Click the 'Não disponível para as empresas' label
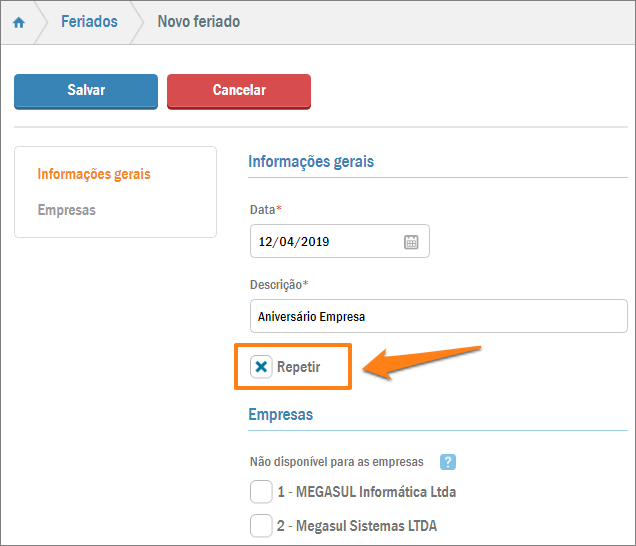This screenshot has width=636, height=546. (336, 462)
